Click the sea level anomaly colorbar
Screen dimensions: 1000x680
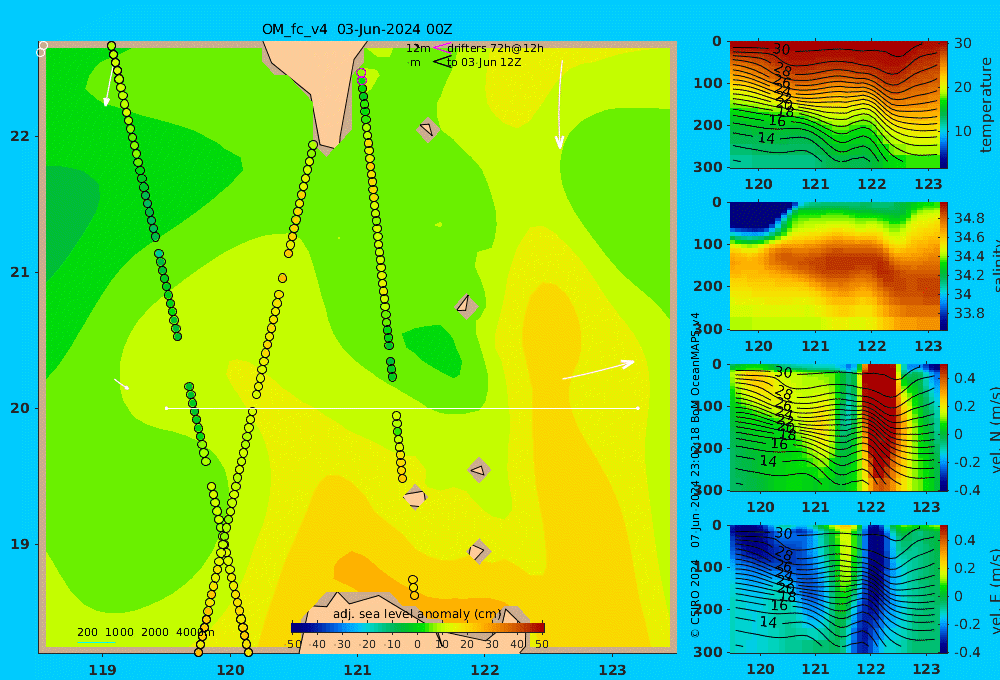pyautogui.click(x=418, y=627)
